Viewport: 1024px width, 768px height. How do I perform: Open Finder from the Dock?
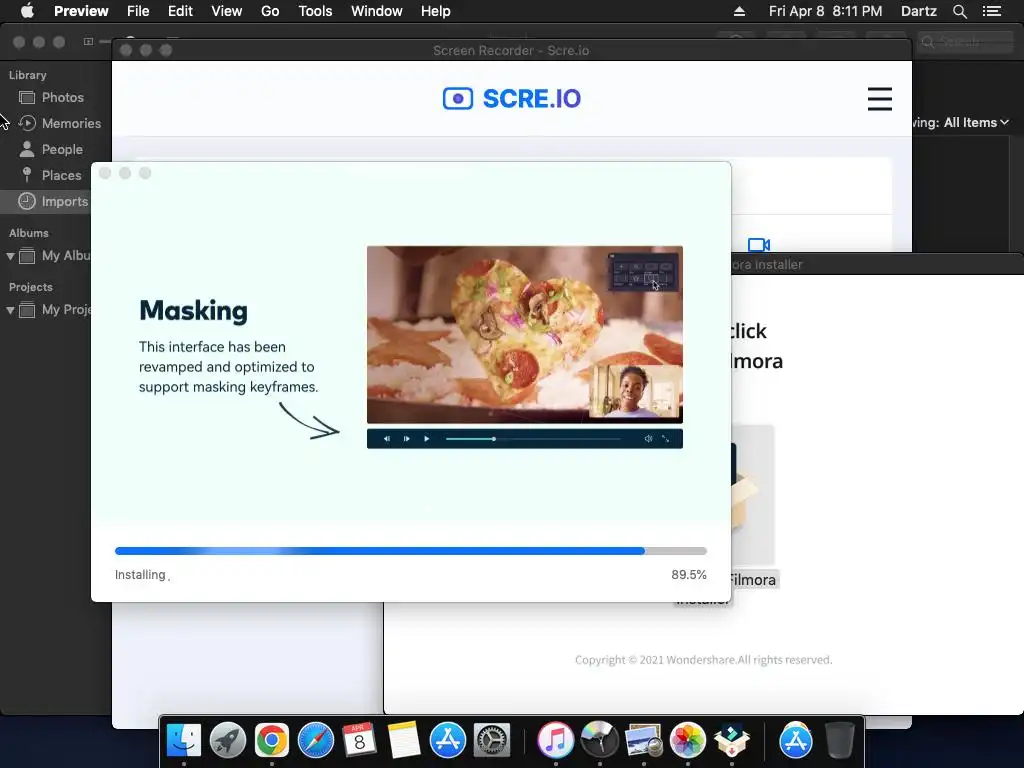pos(184,740)
